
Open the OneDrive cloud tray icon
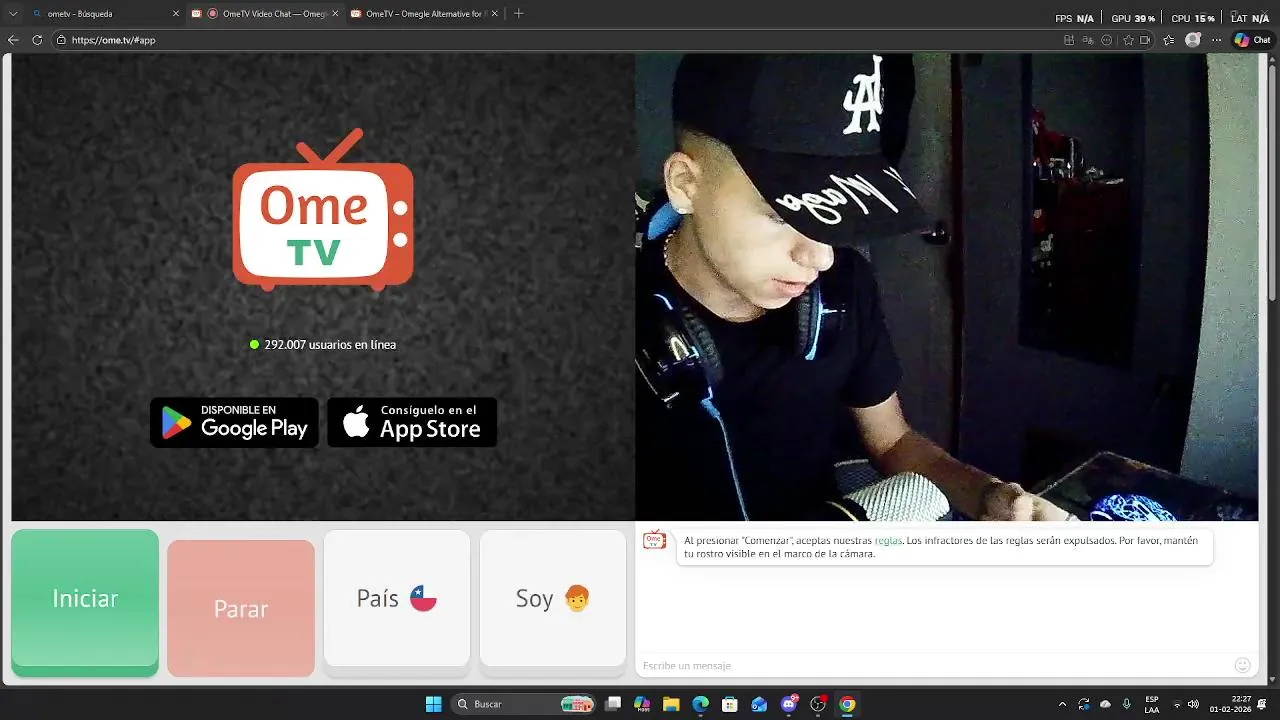pos(1105,704)
